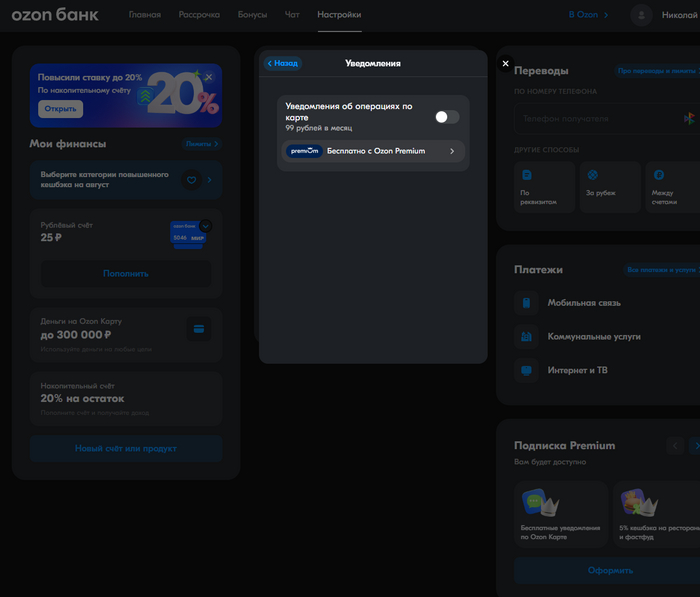
Task: Toggle card operation notifications switch
Action: pyautogui.click(x=447, y=117)
